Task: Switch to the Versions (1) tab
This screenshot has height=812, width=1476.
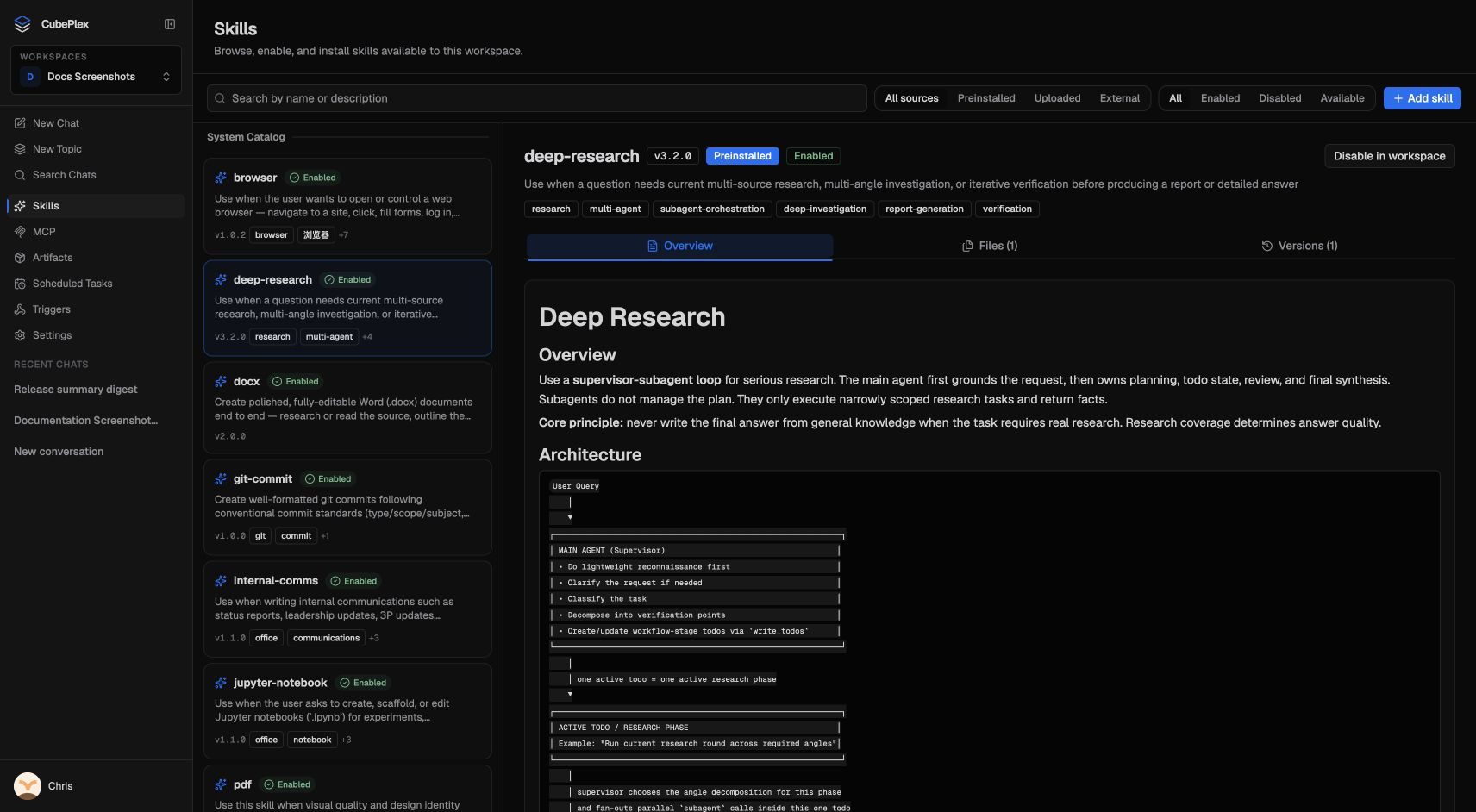Action: point(1299,246)
